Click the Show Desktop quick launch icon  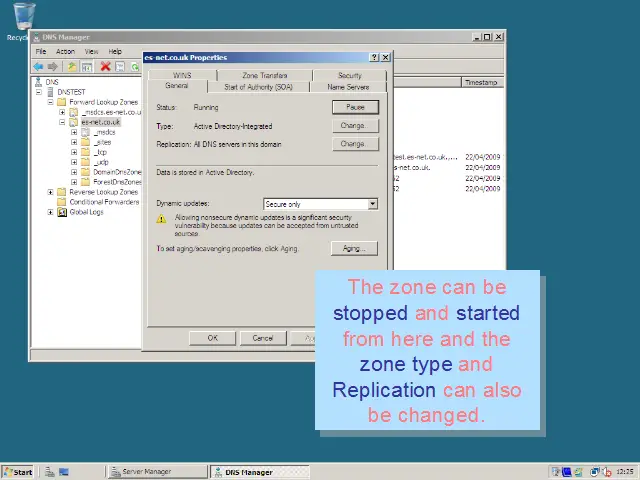64,472
